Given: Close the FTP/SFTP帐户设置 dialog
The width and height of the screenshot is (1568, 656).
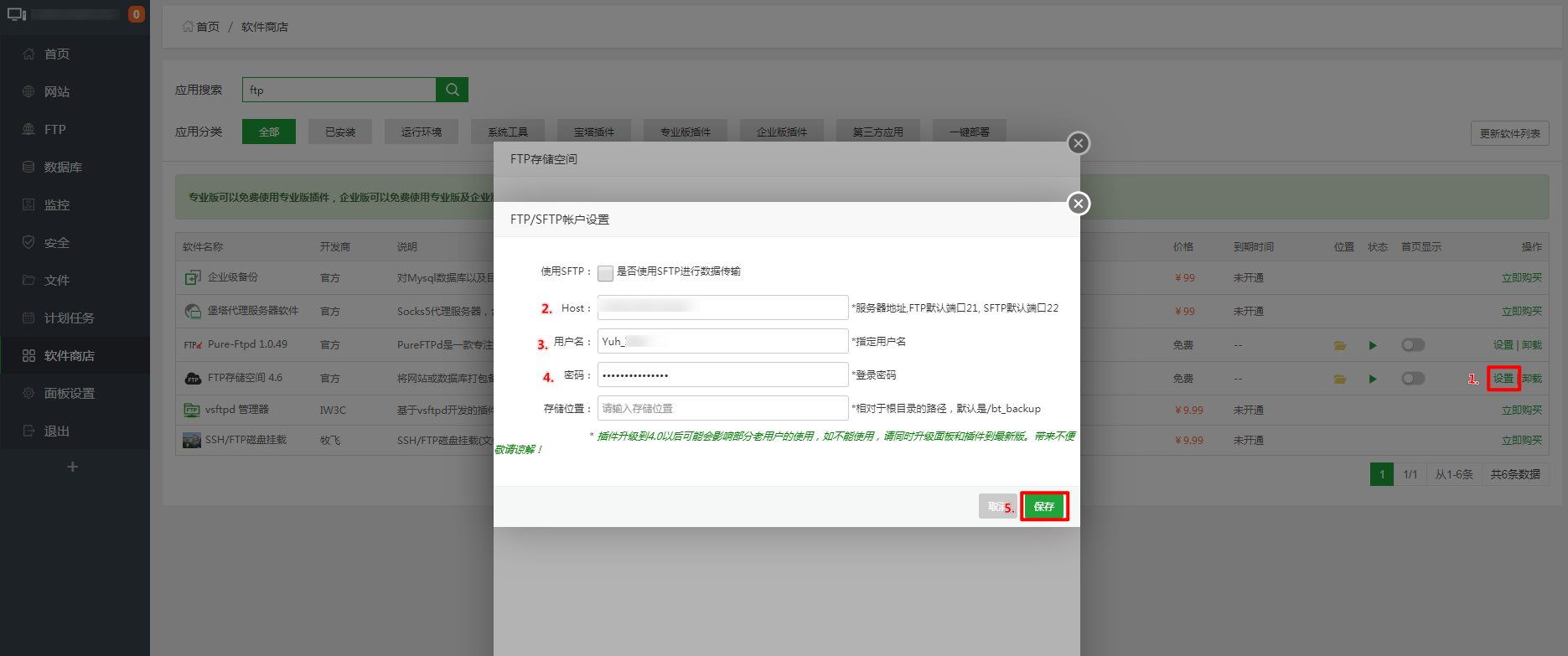Looking at the screenshot, I should 1079,204.
